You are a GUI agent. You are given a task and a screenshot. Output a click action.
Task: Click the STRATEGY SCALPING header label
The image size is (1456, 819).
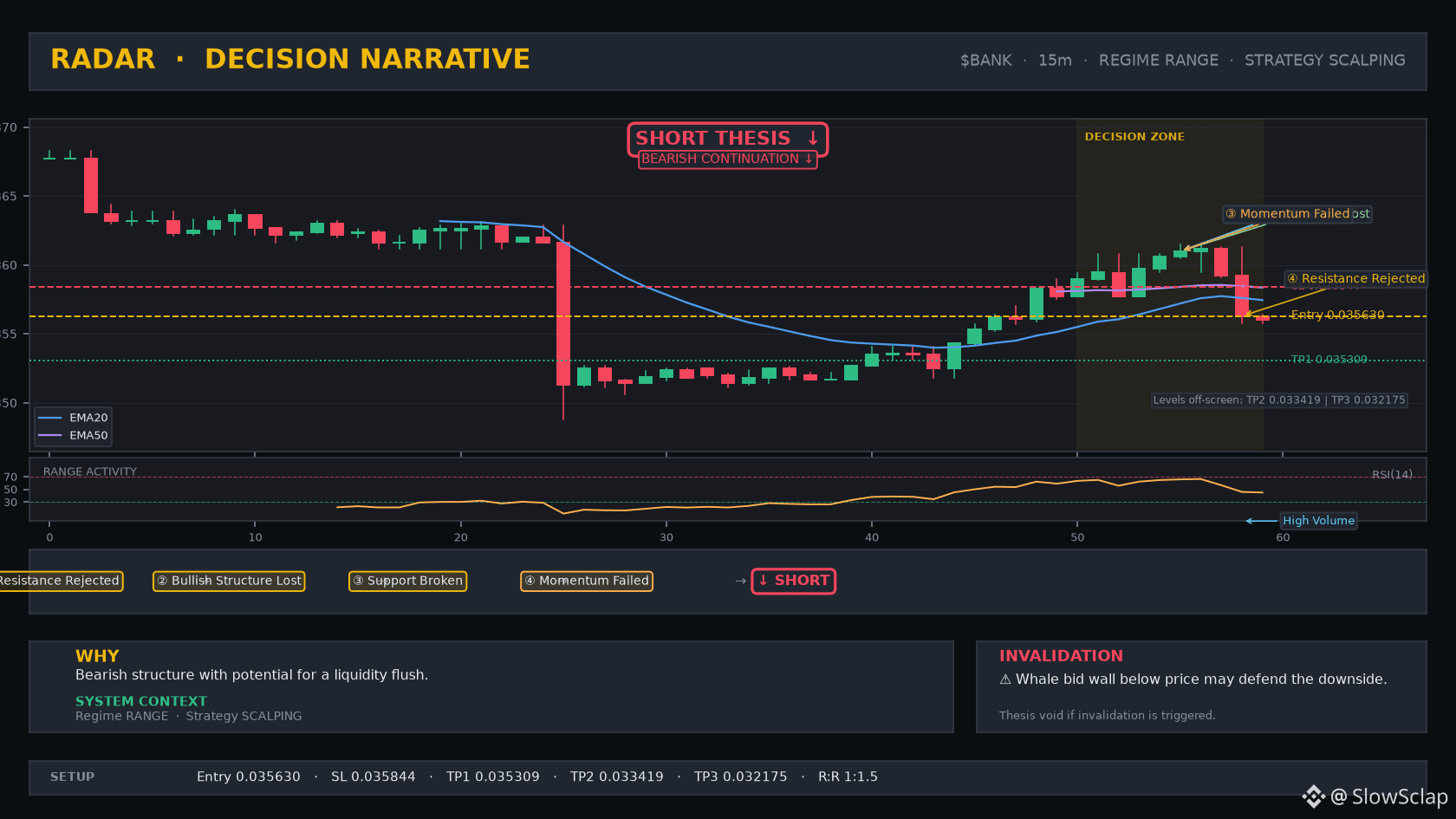1324,61
